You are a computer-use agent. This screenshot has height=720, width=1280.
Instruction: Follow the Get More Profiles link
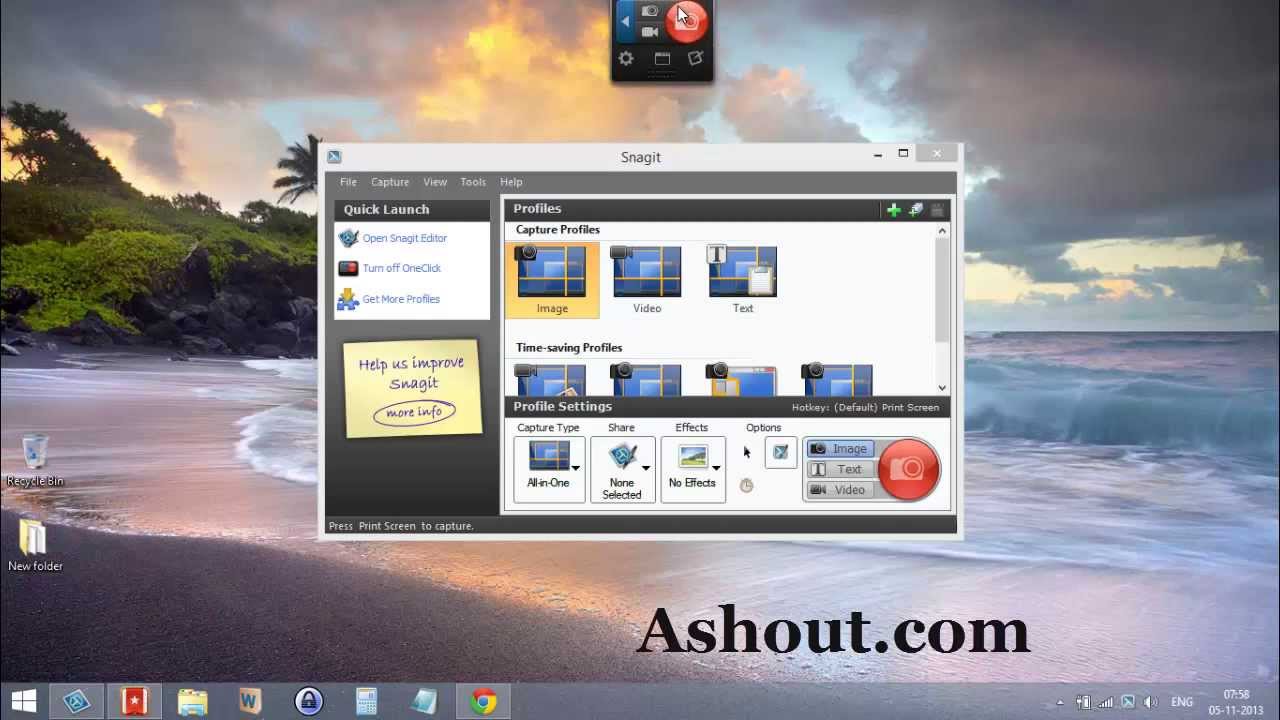coord(401,299)
